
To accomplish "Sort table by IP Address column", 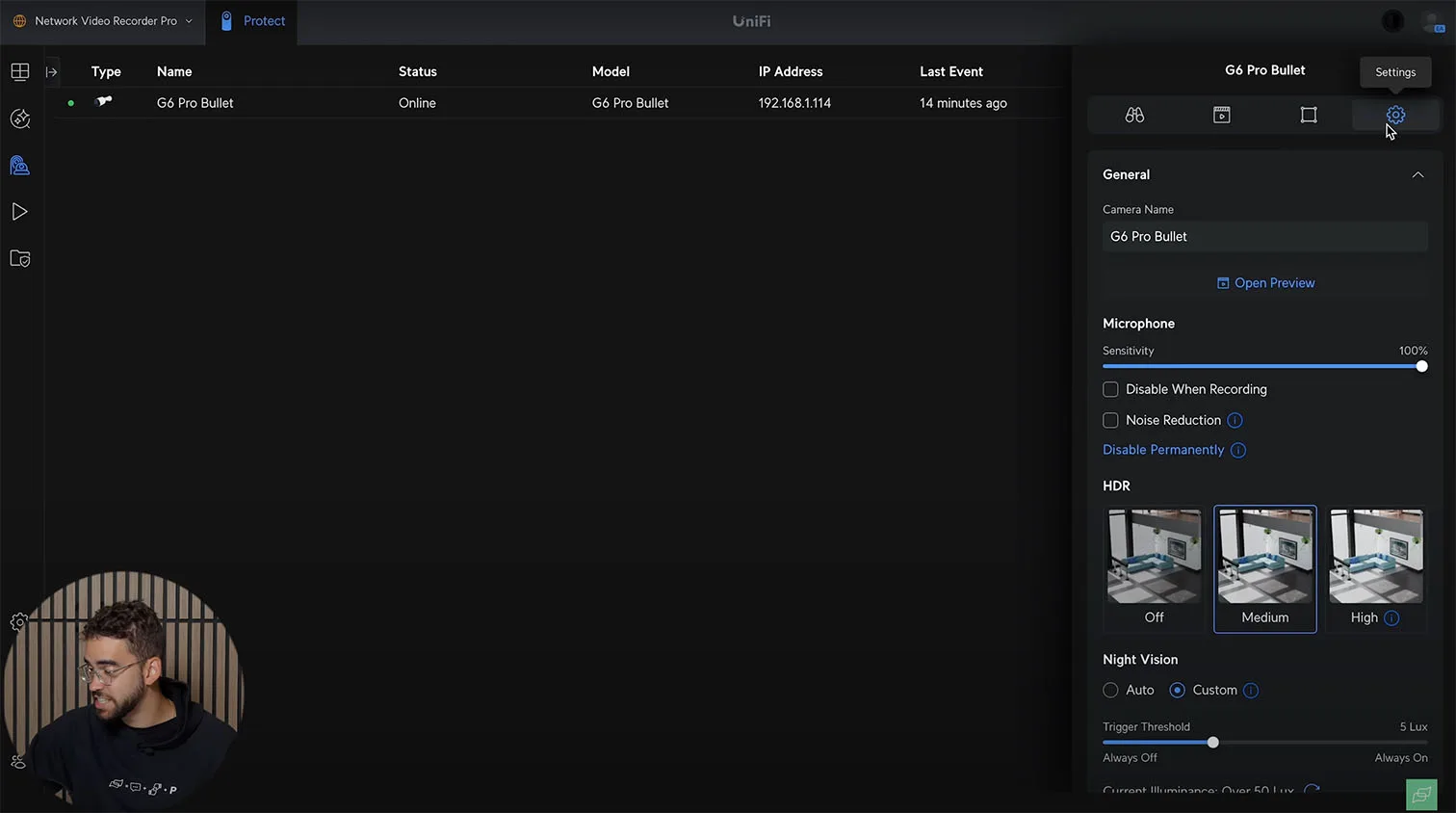I will [x=791, y=71].
